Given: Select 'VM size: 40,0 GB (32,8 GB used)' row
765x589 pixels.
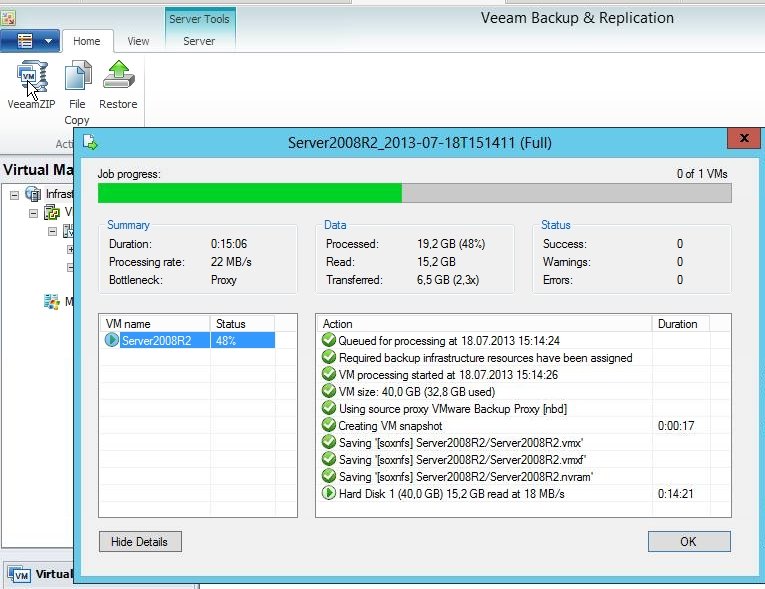Looking at the screenshot, I should coord(524,392).
